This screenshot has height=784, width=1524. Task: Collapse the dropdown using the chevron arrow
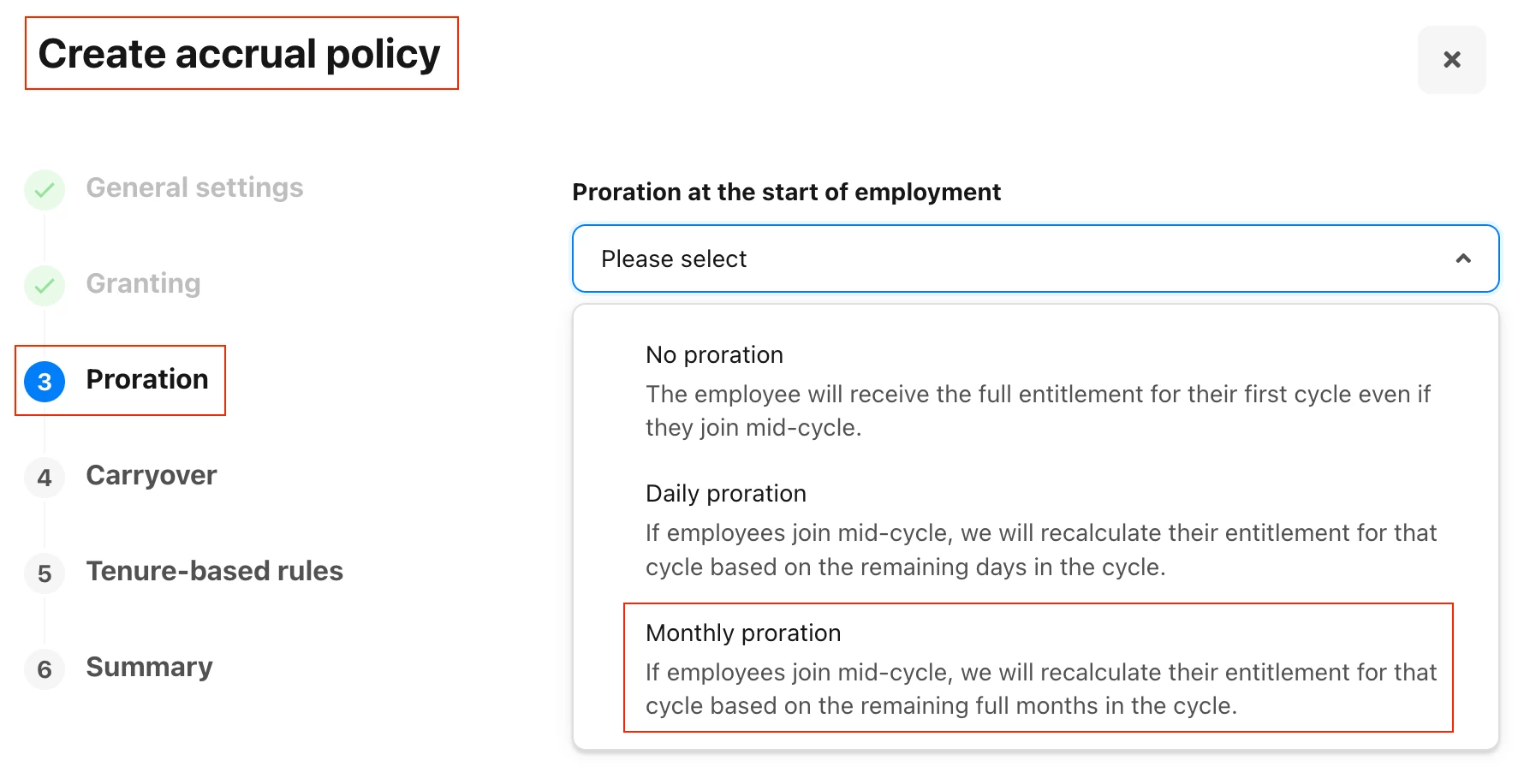coord(1463,258)
